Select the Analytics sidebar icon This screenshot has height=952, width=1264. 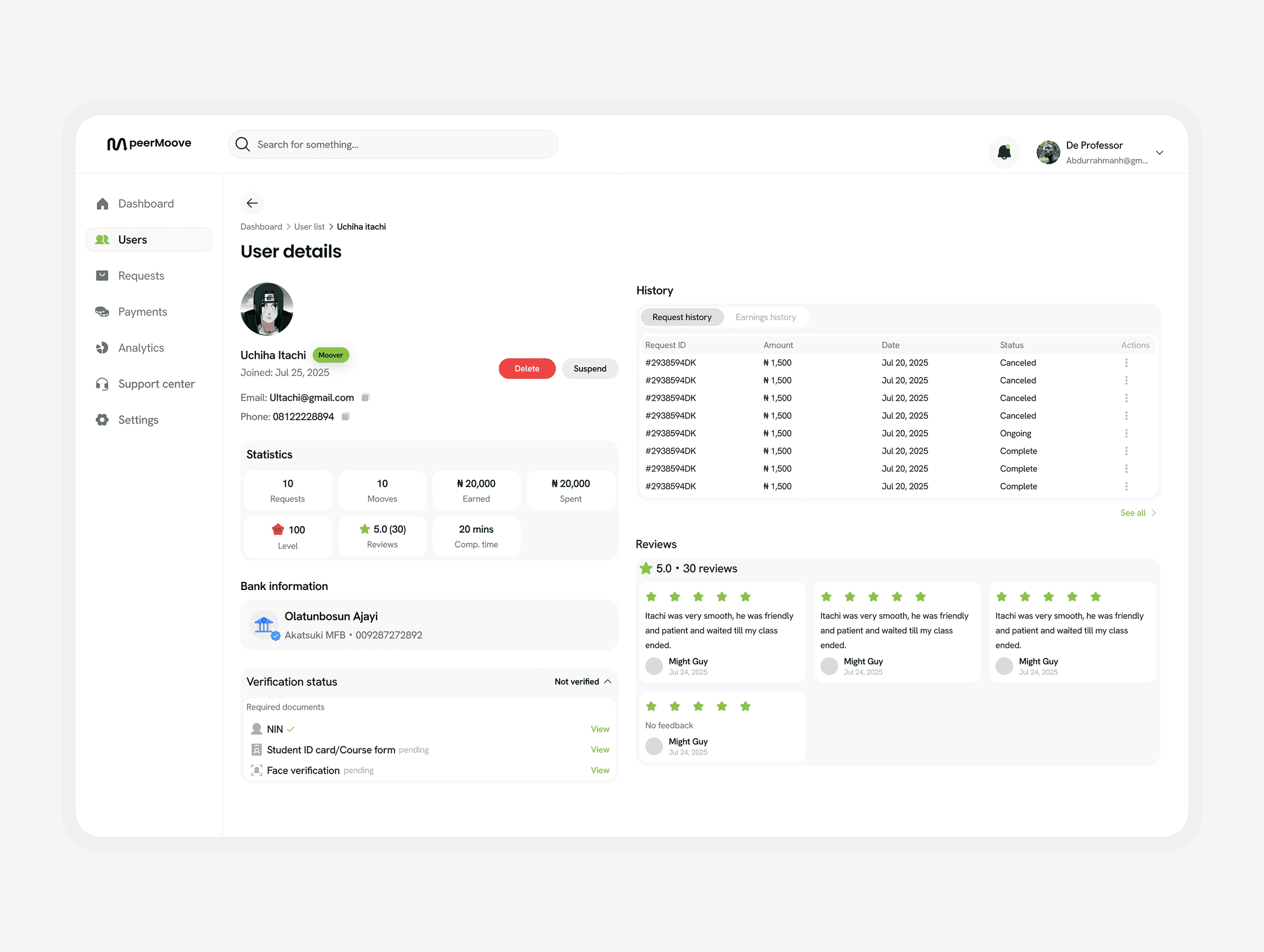pyautogui.click(x=102, y=348)
